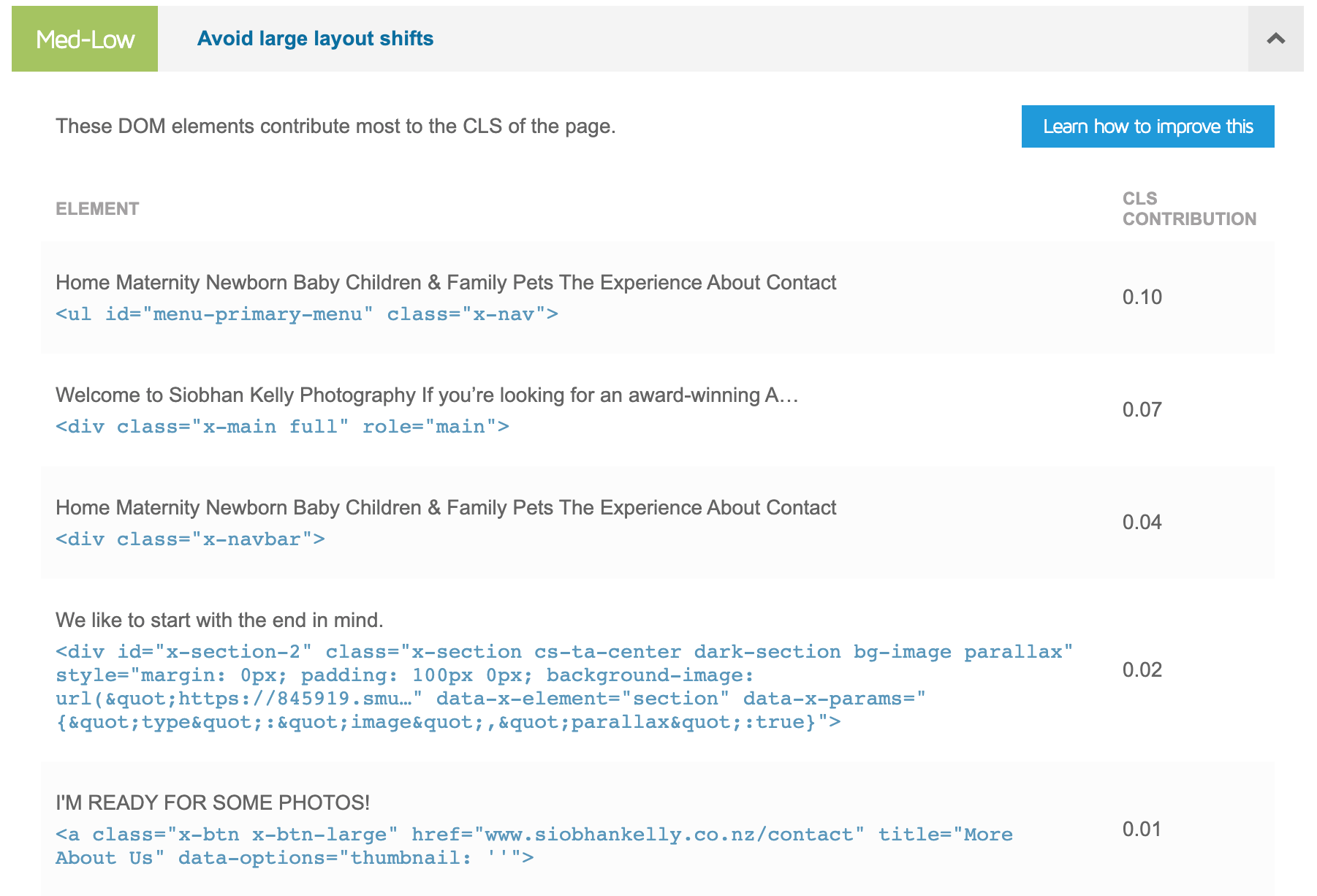Select the x-section-2 div code snippet

(564, 687)
